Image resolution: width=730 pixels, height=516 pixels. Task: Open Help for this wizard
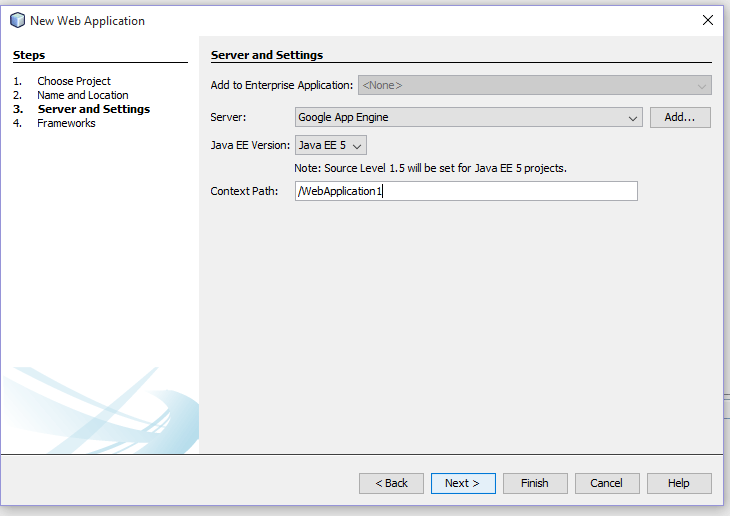(x=679, y=483)
